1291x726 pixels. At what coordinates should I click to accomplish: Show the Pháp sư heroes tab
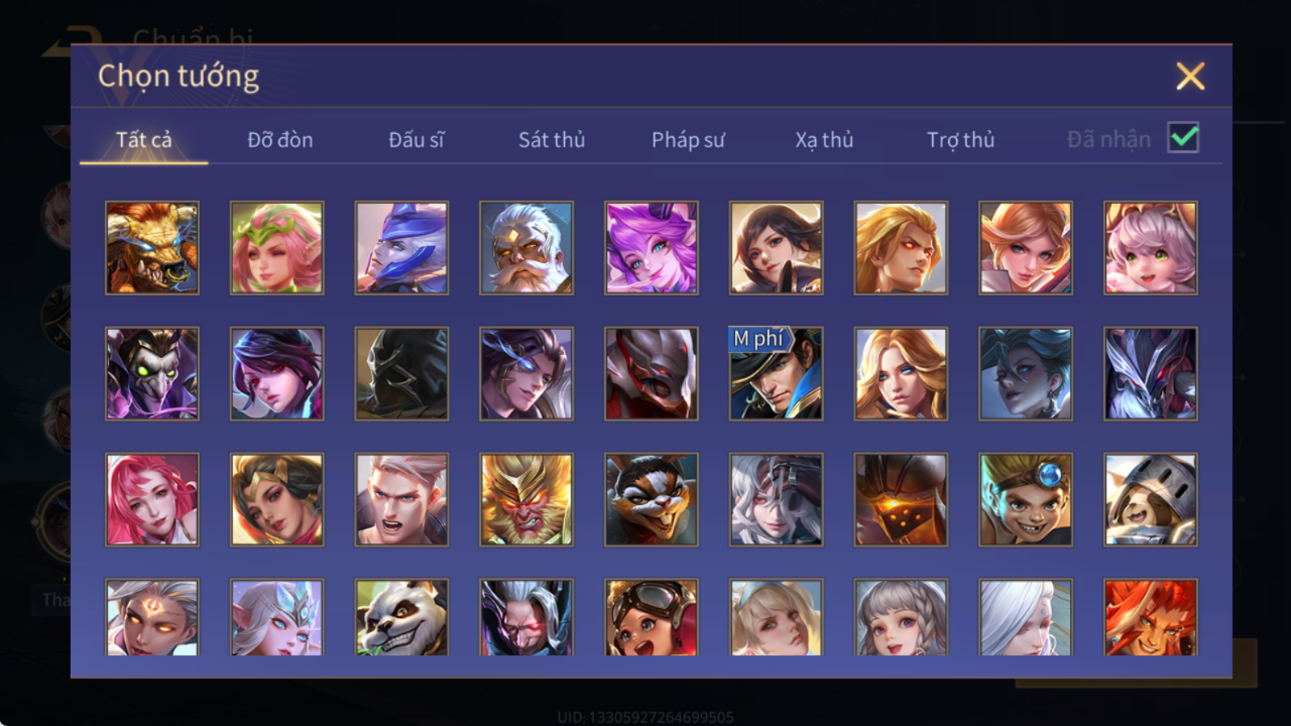(x=688, y=140)
